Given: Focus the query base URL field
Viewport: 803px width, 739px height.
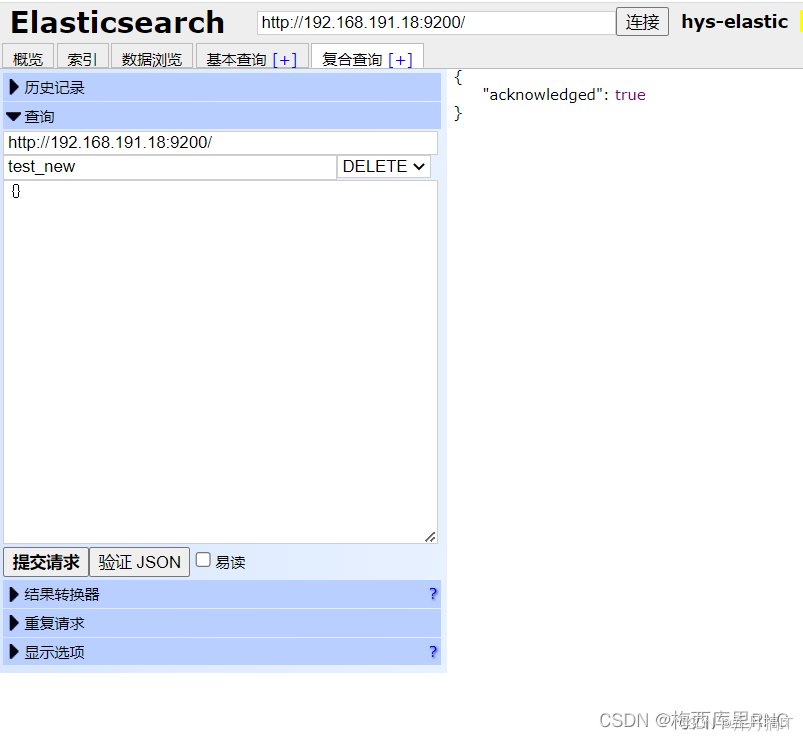Looking at the screenshot, I should (x=221, y=142).
